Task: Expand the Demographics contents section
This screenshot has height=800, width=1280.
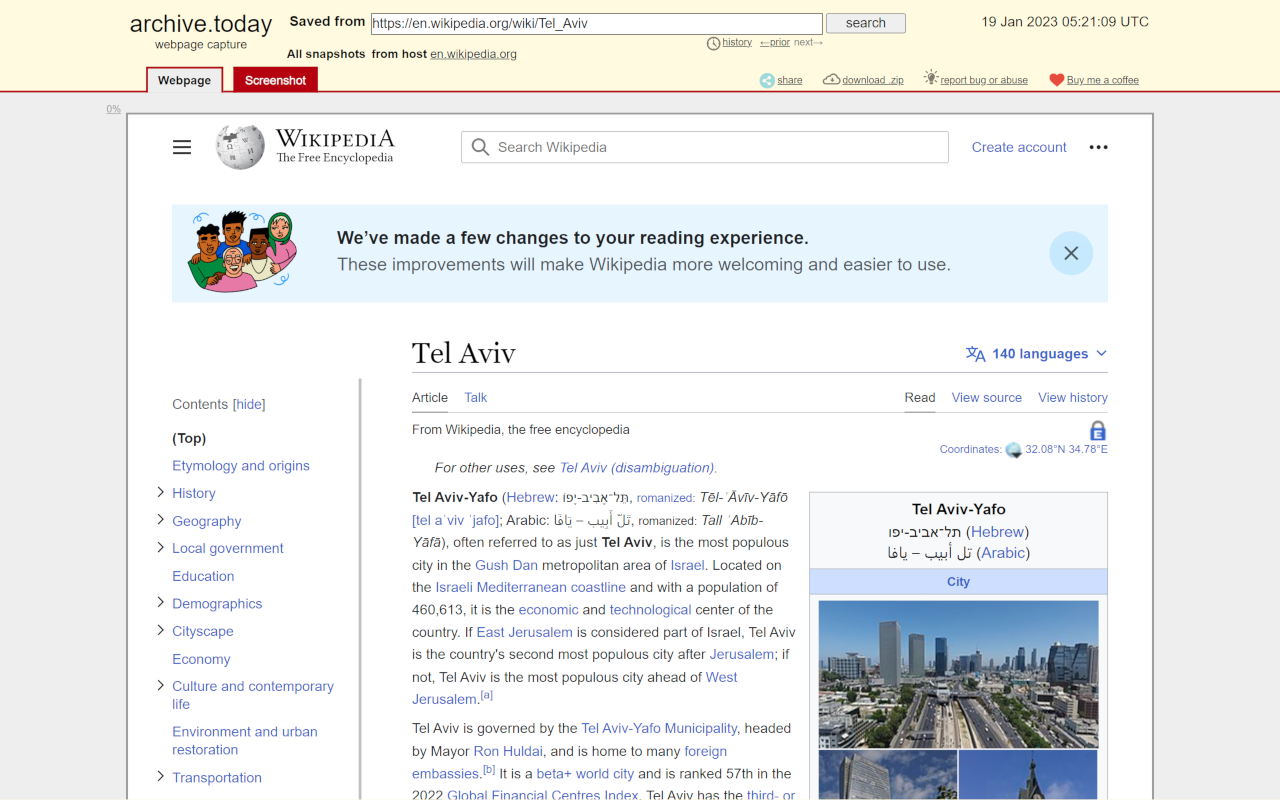Action: click(160, 602)
